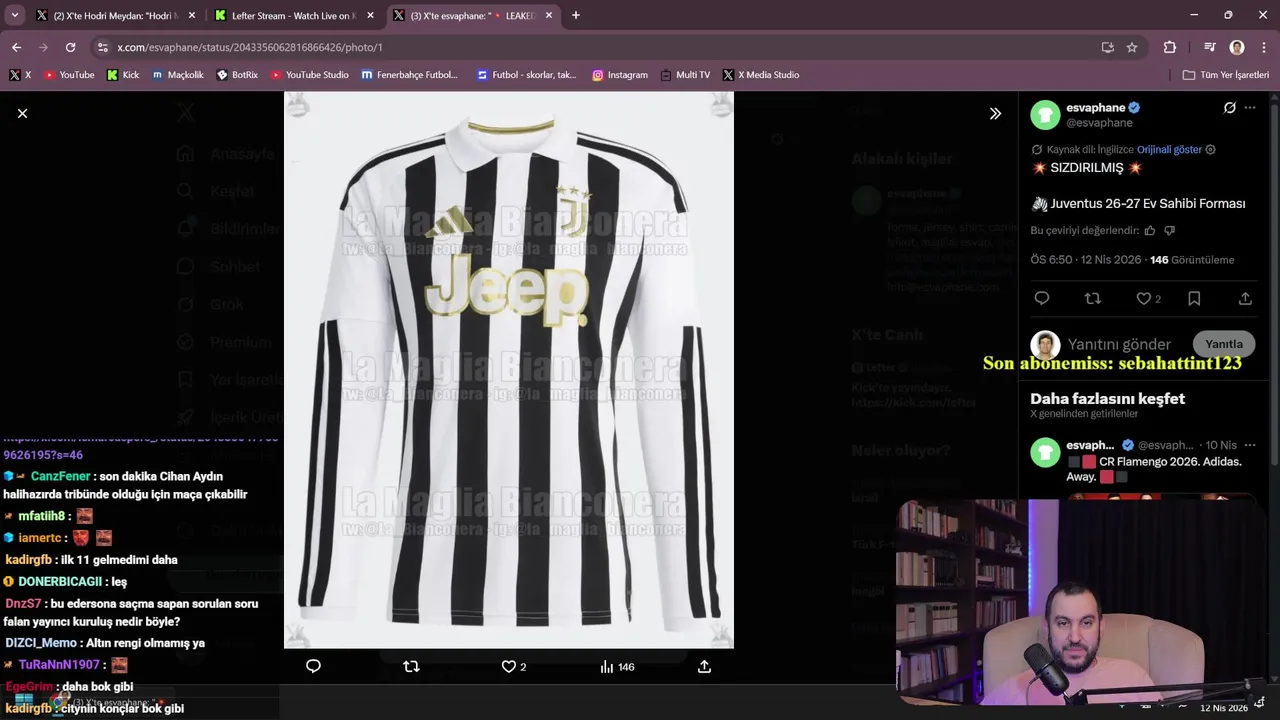1280x720 pixels.
Task: Switch to the Hodri Meydan X tab
Action: click(x=114, y=16)
